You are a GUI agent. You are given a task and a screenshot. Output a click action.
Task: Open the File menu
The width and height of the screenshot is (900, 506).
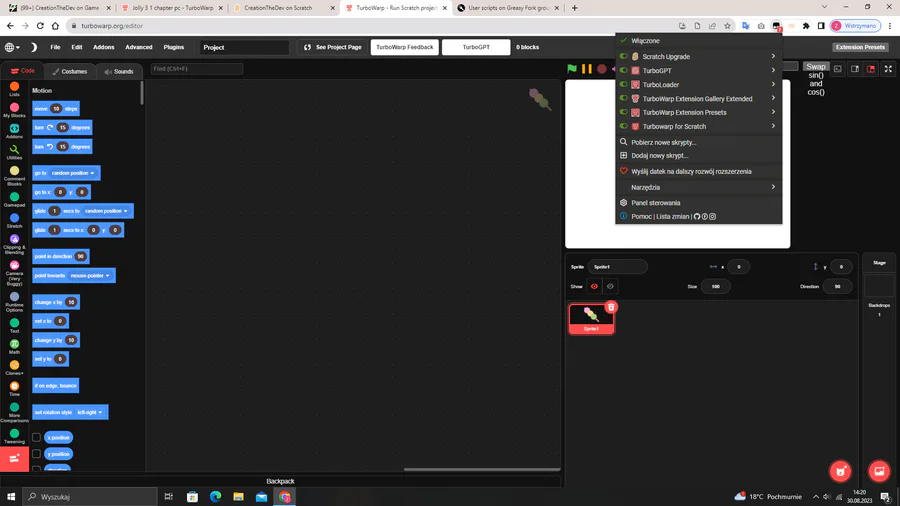point(55,47)
